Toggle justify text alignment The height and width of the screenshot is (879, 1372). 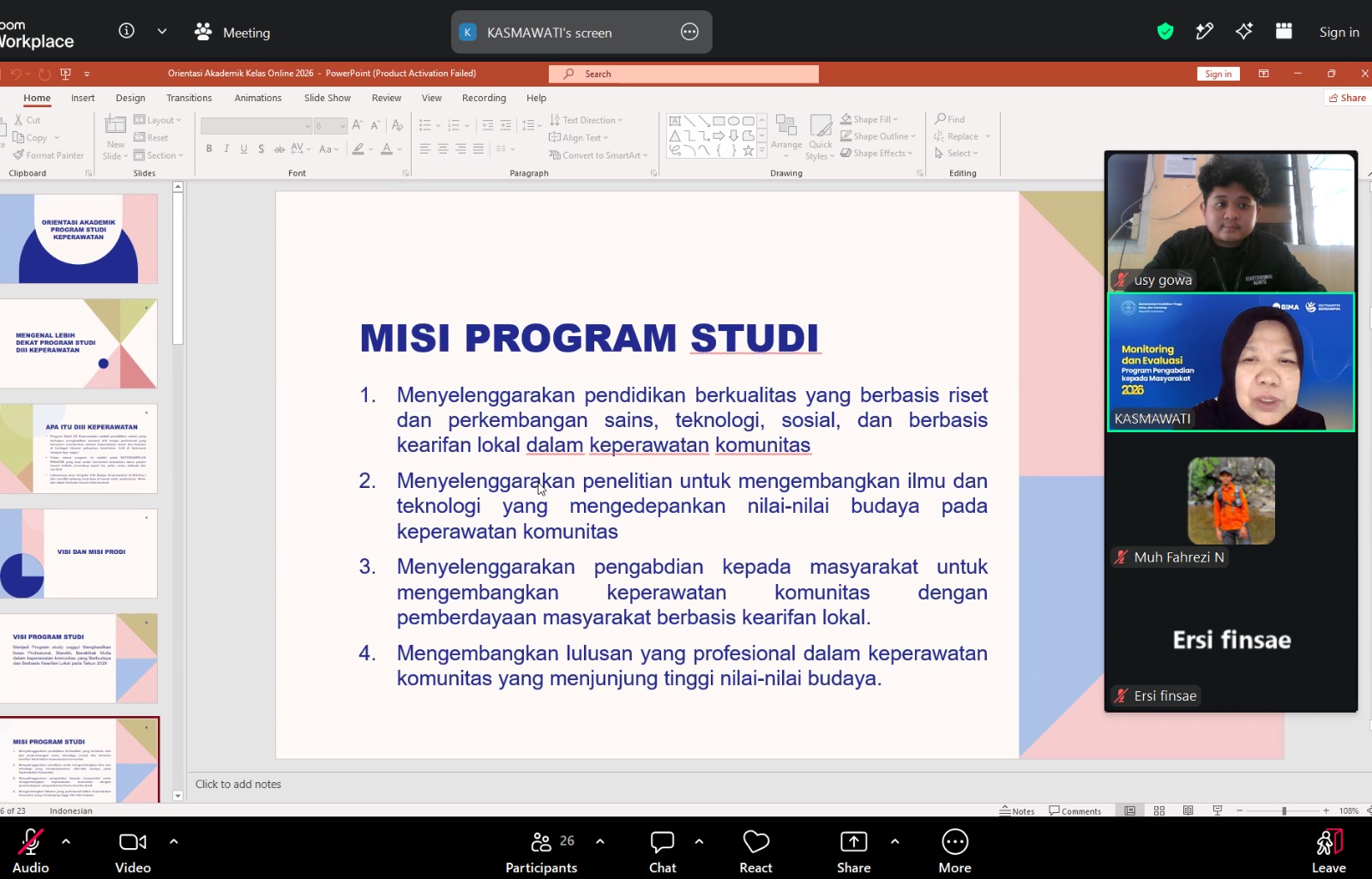478,148
